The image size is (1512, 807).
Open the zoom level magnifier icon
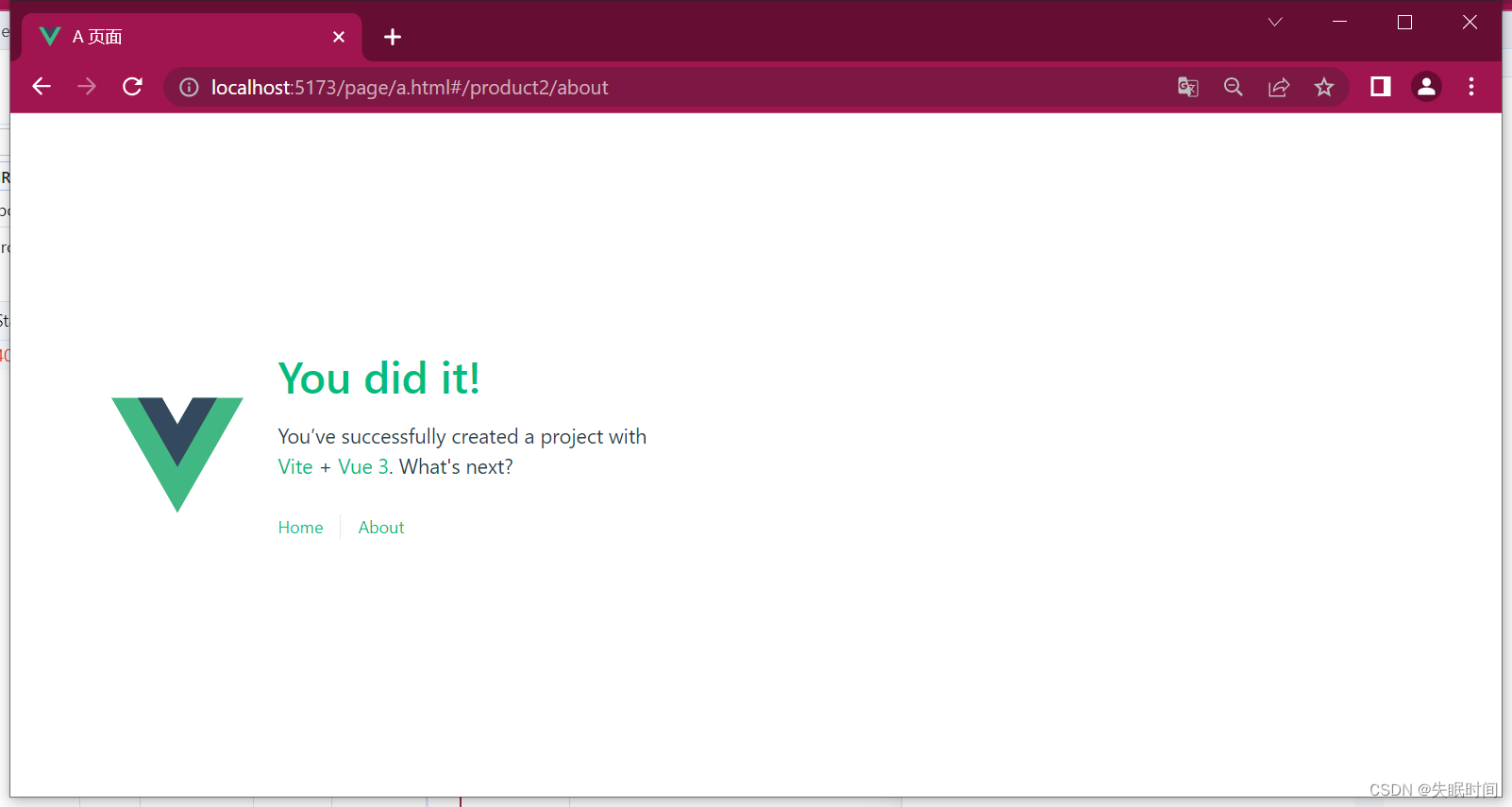pos(1233,87)
